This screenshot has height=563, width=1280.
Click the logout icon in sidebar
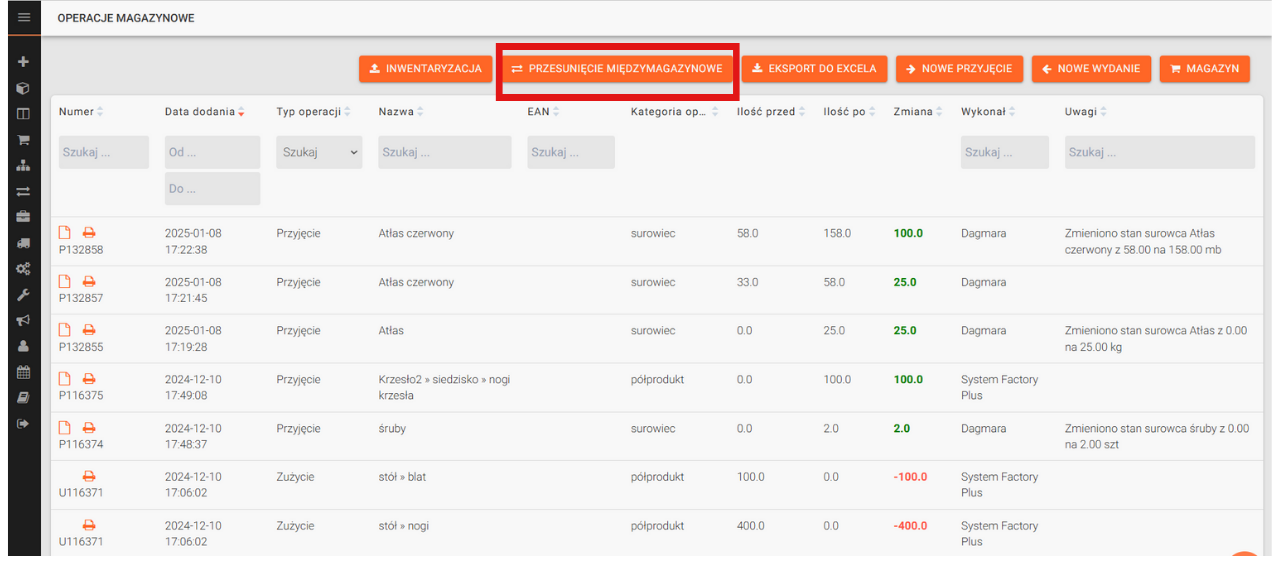click(24, 424)
